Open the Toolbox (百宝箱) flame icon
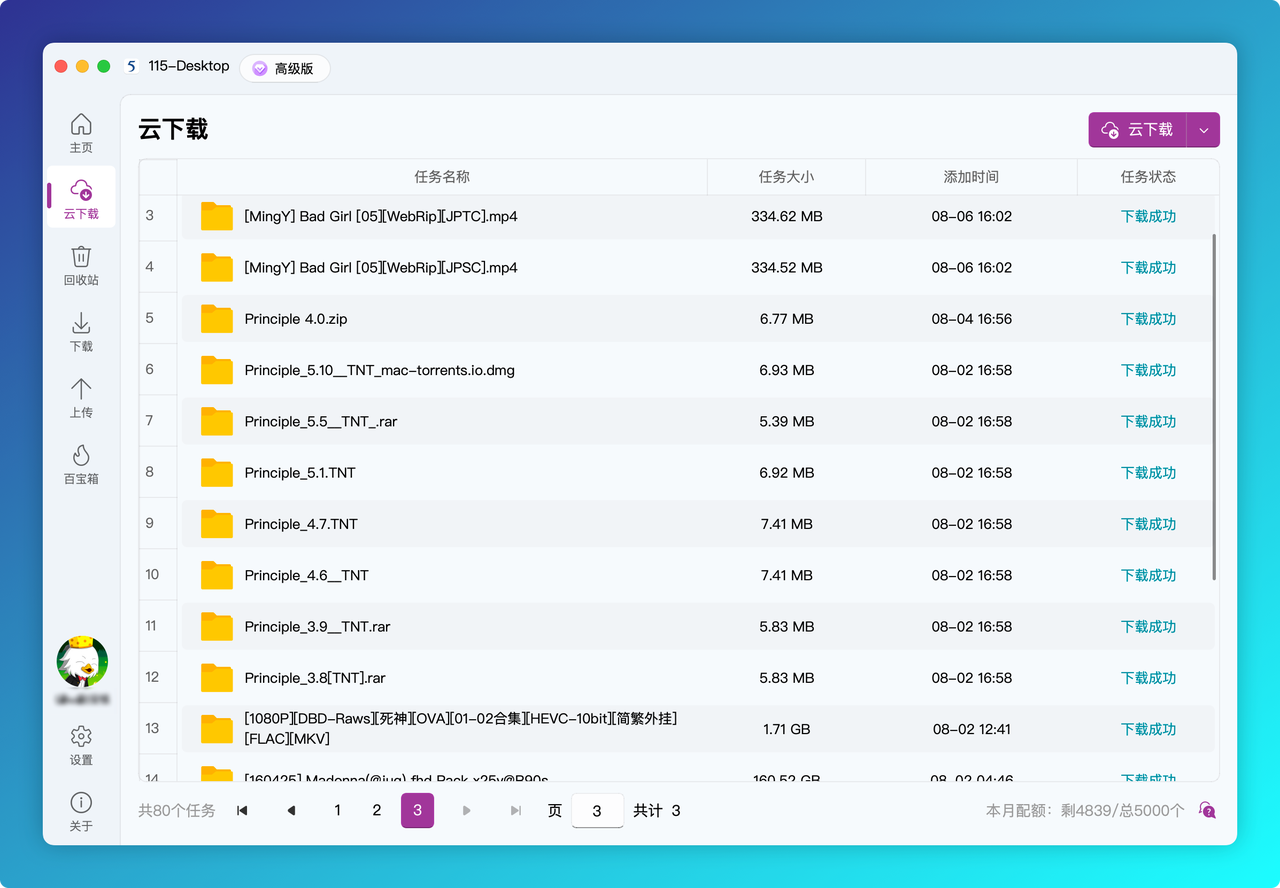This screenshot has height=888, width=1280. tap(81, 457)
